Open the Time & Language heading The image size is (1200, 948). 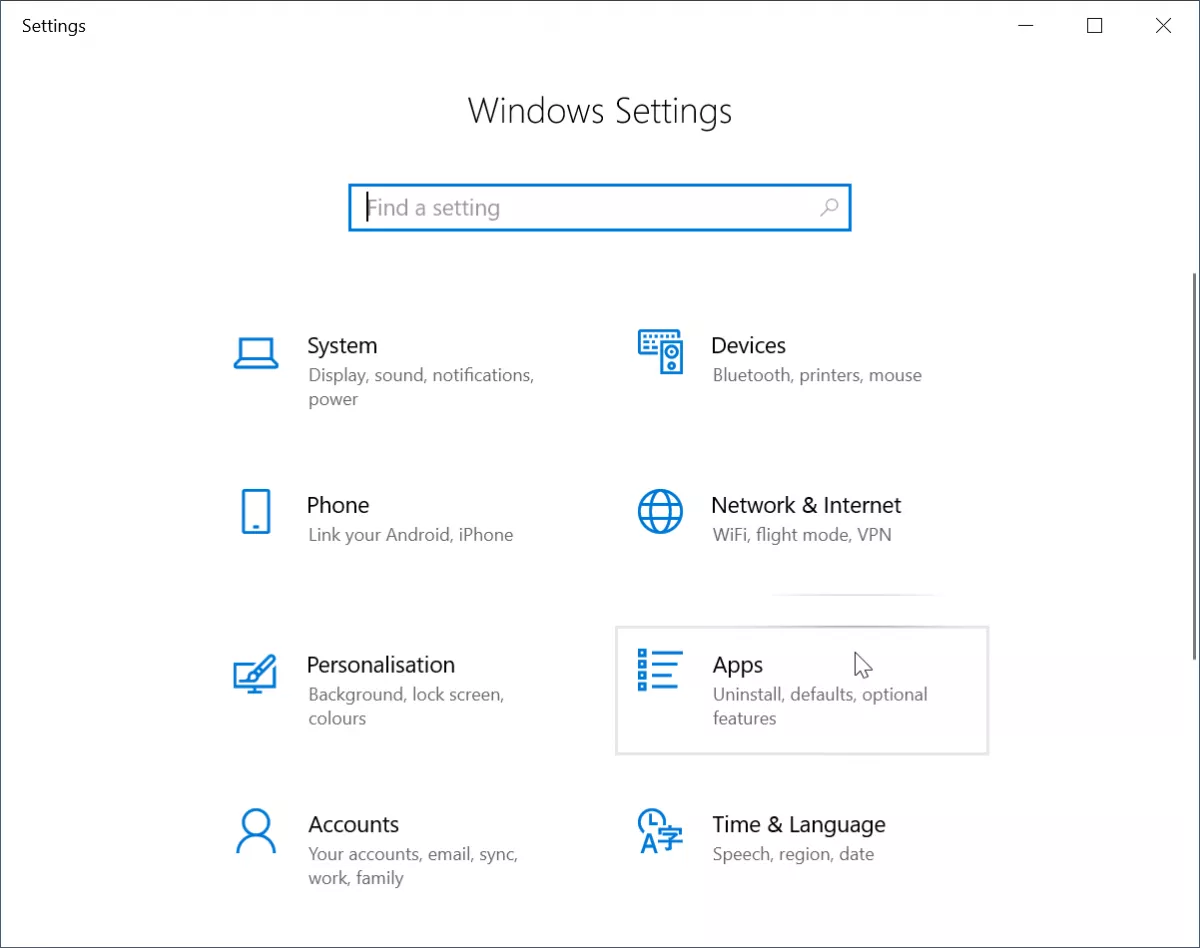point(799,825)
